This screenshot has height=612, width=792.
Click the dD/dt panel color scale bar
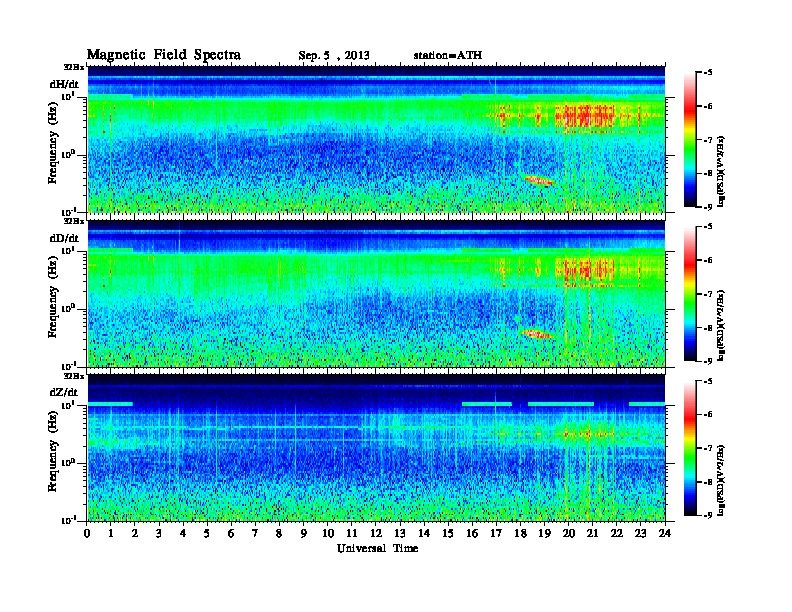(690, 293)
